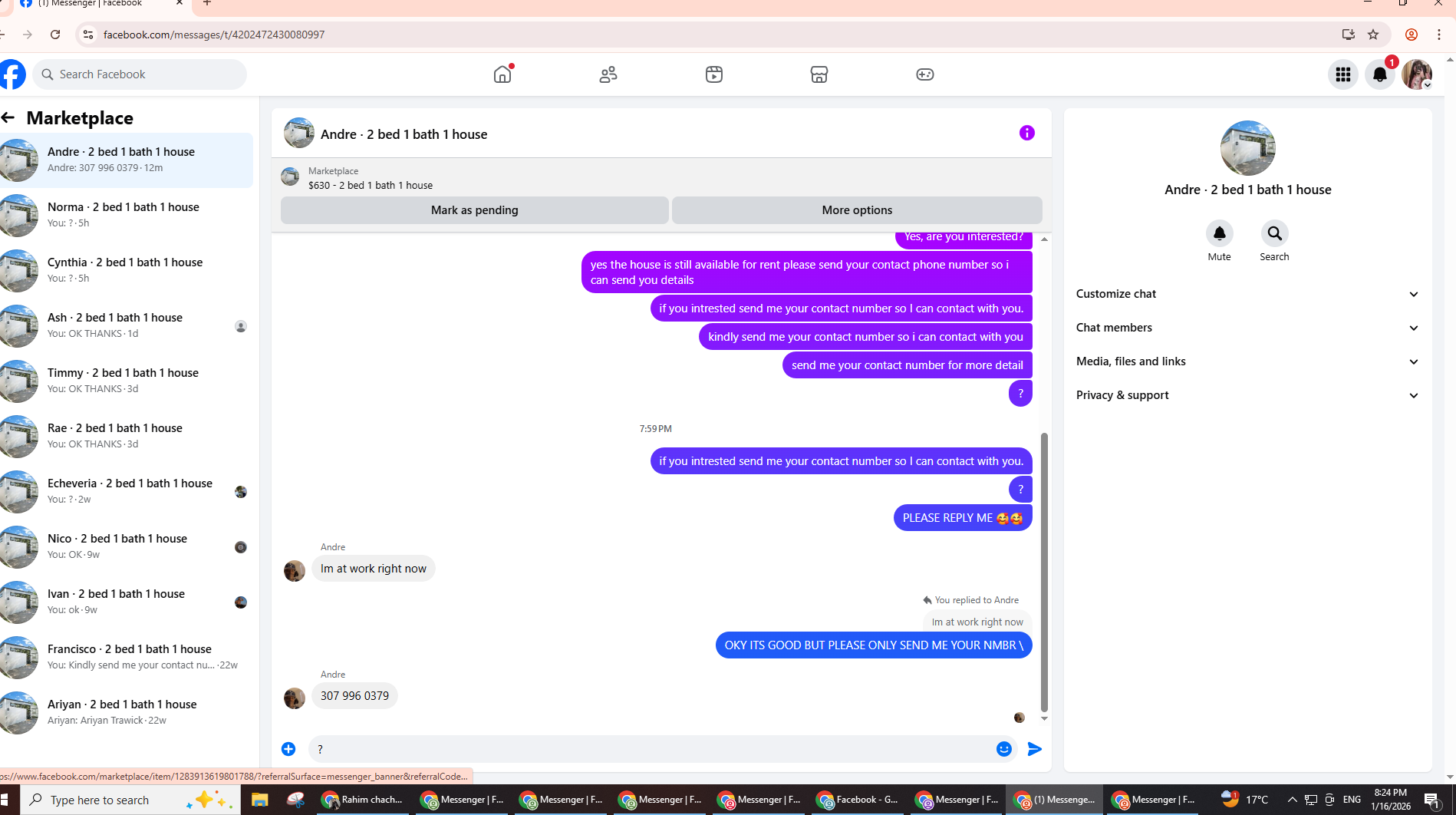Open the Chrome profile icon
The width and height of the screenshot is (1456, 815).
pyautogui.click(x=1412, y=35)
